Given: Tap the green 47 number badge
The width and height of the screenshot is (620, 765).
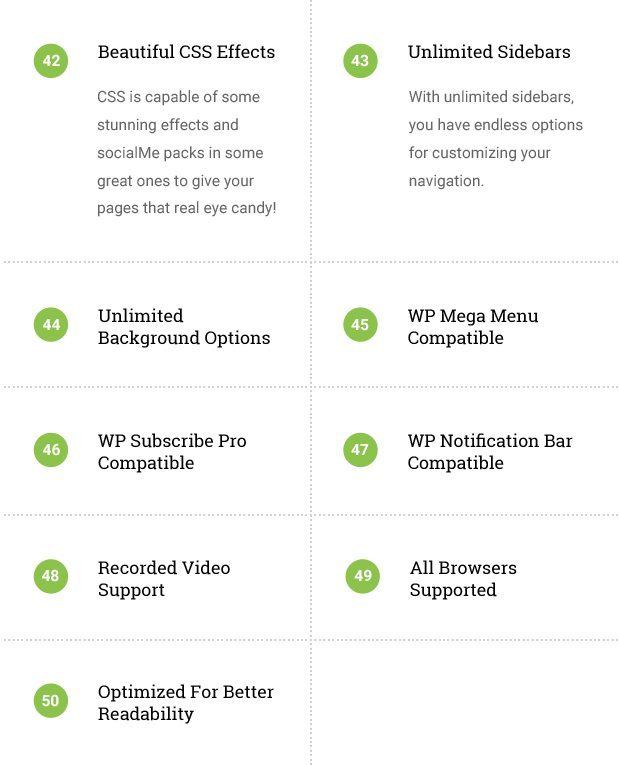Looking at the screenshot, I should pyautogui.click(x=360, y=449).
